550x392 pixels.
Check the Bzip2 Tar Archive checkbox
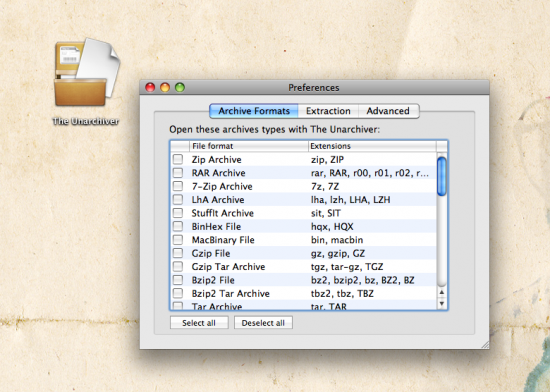178,293
